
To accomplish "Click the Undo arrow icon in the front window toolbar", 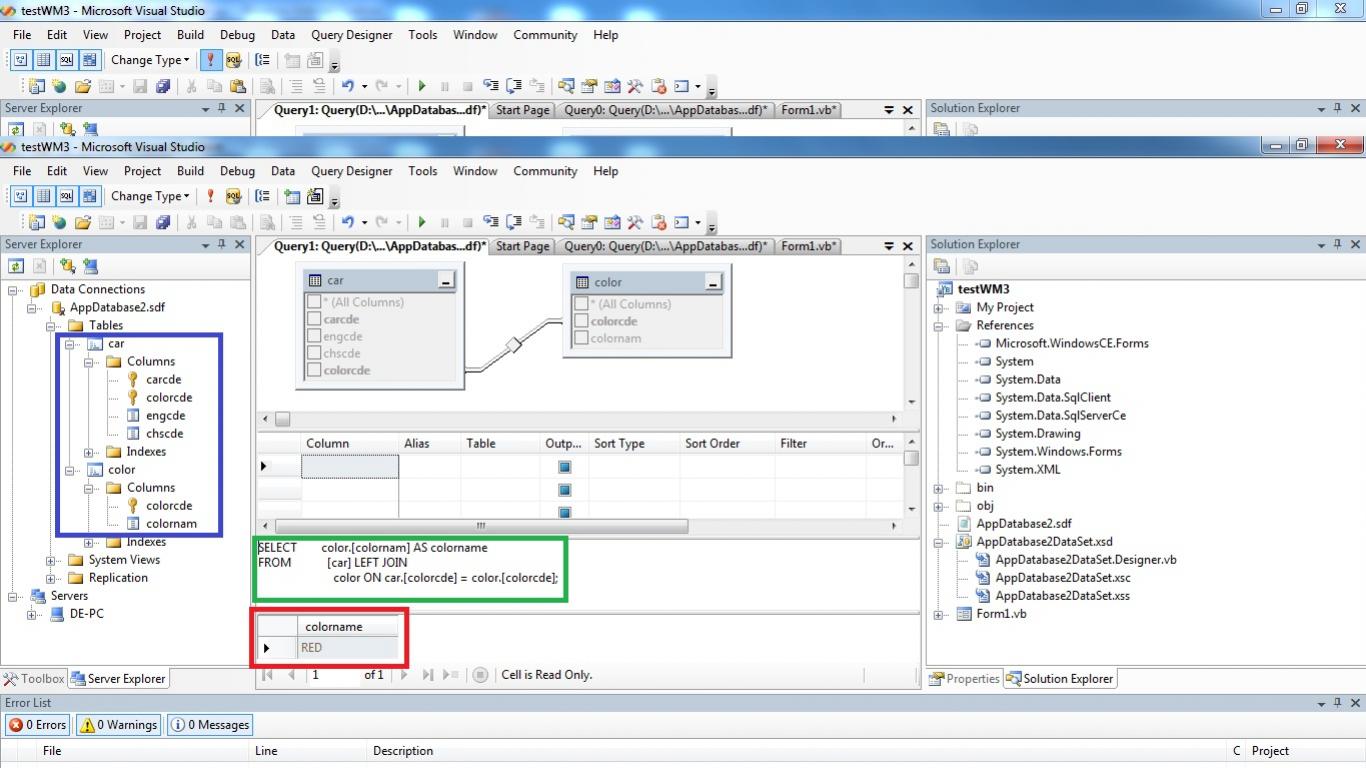I will 348,222.
